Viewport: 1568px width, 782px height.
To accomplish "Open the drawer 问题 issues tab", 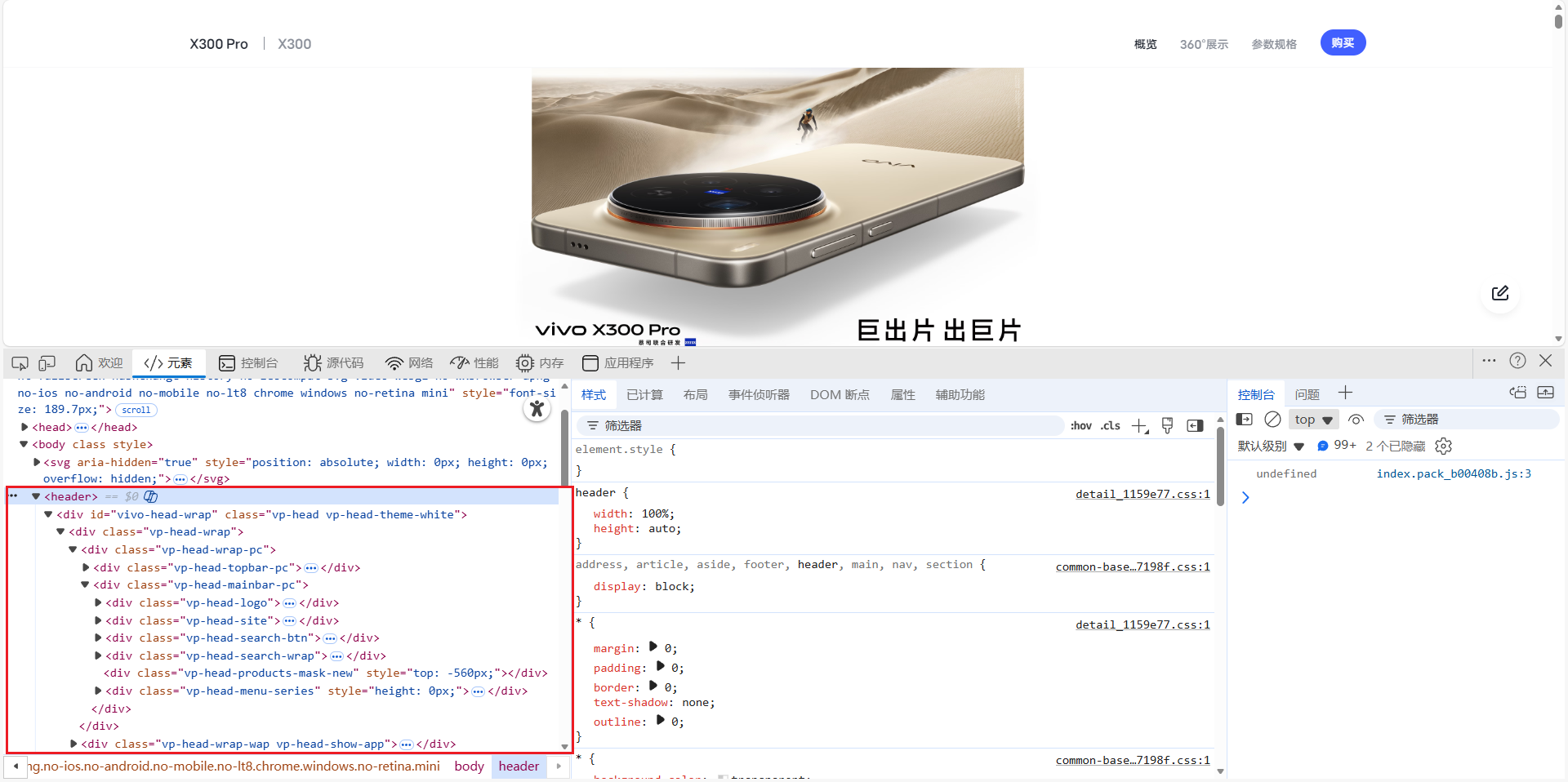I will (1307, 394).
